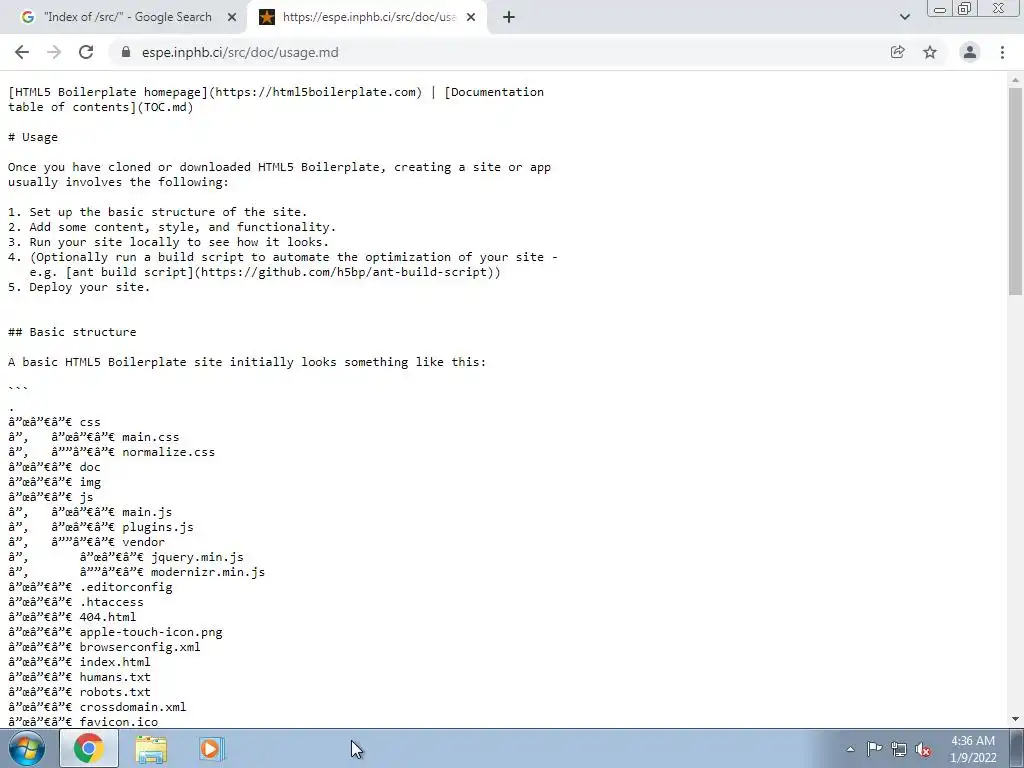
Task: Reload the current page
Action: 86,52
